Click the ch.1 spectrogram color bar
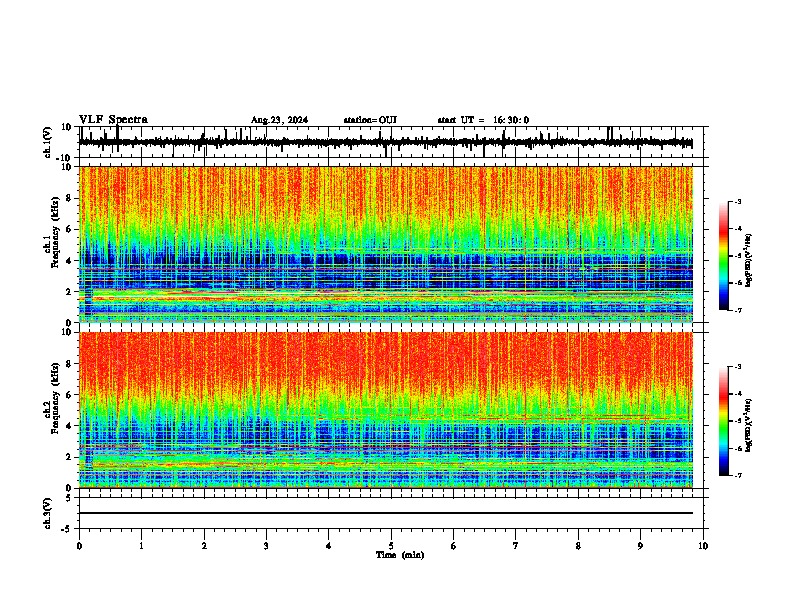The height and width of the screenshot is (612, 792). point(723,256)
